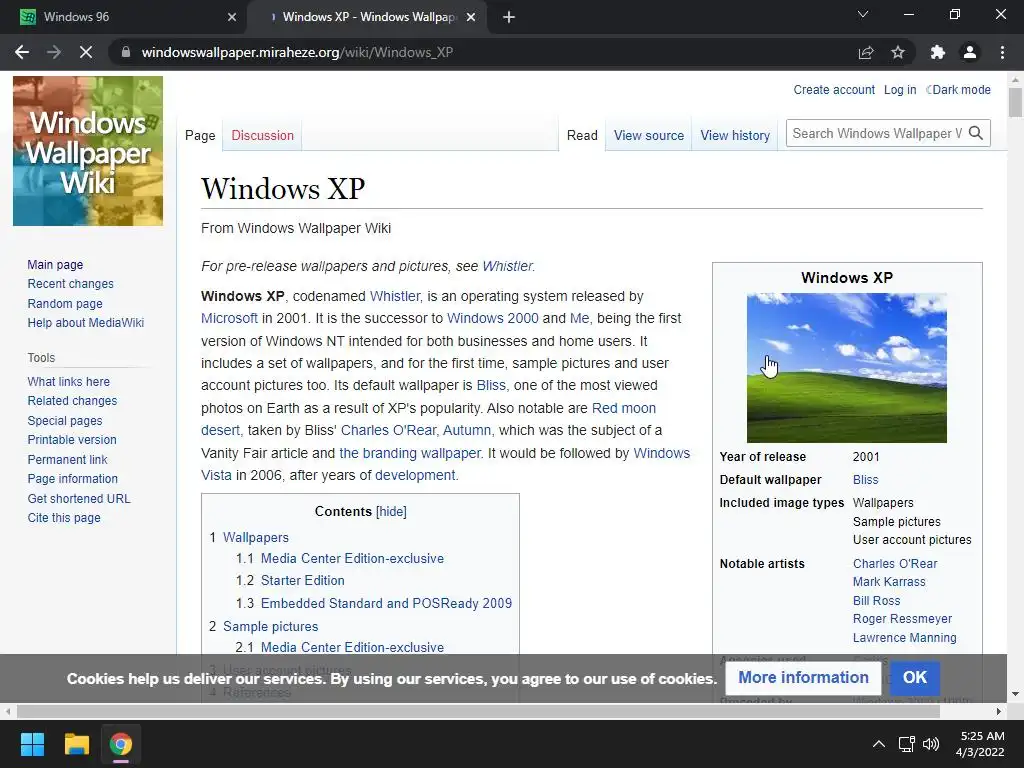Open the Chrome extensions puzzle icon
The width and height of the screenshot is (1024, 768).
click(x=938, y=52)
